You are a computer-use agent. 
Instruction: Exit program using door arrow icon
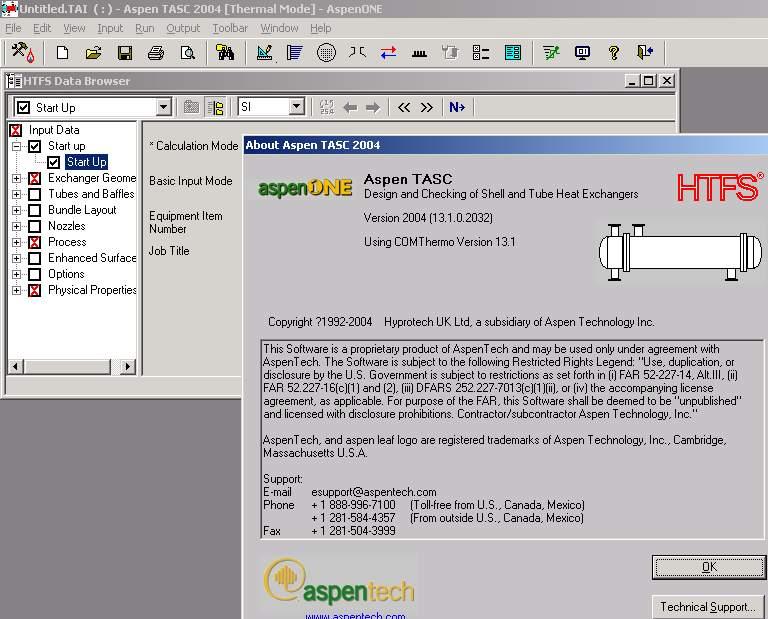pos(645,52)
